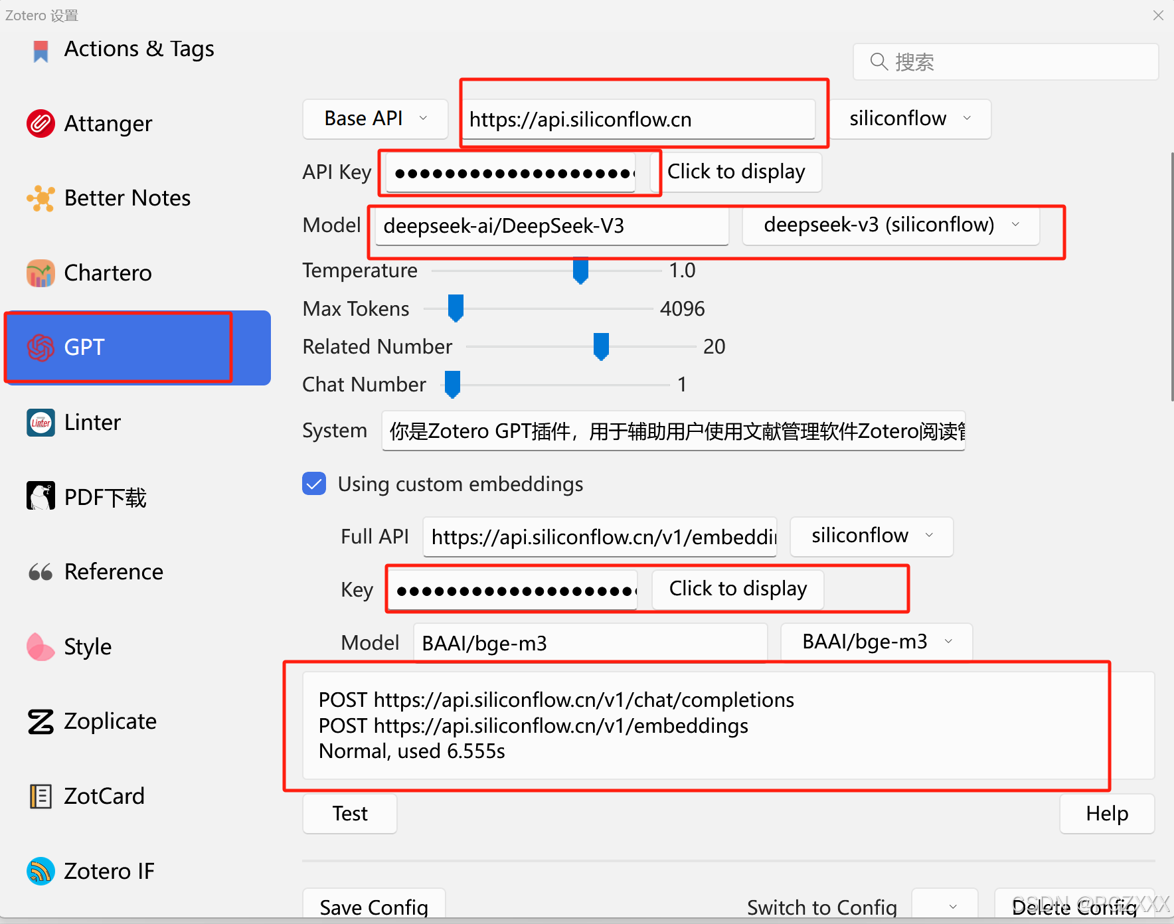
Task: Open the Base API type dropdown
Action: click(375, 119)
